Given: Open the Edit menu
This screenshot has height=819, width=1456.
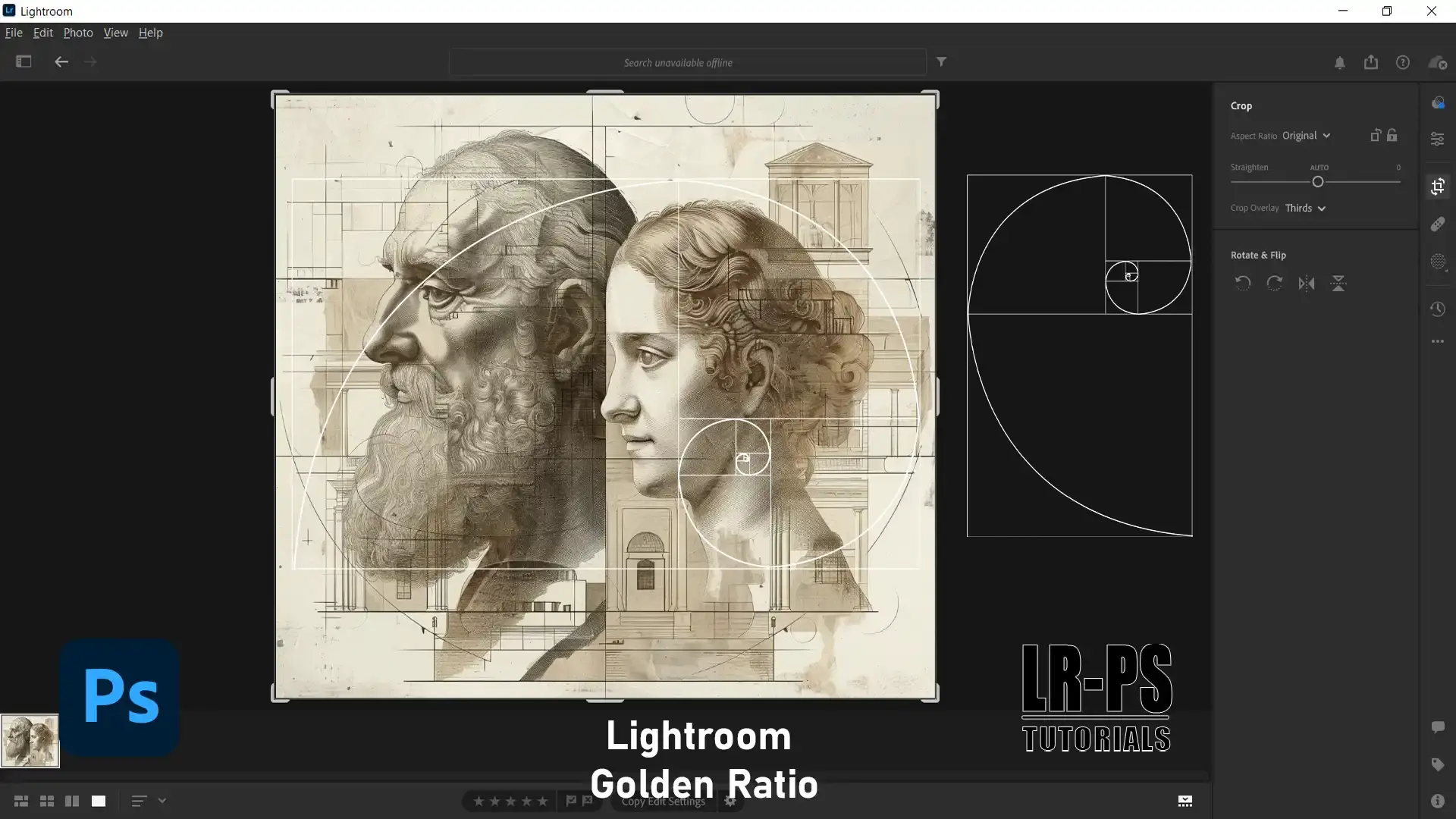Looking at the screenshot, I should (43, 33).
